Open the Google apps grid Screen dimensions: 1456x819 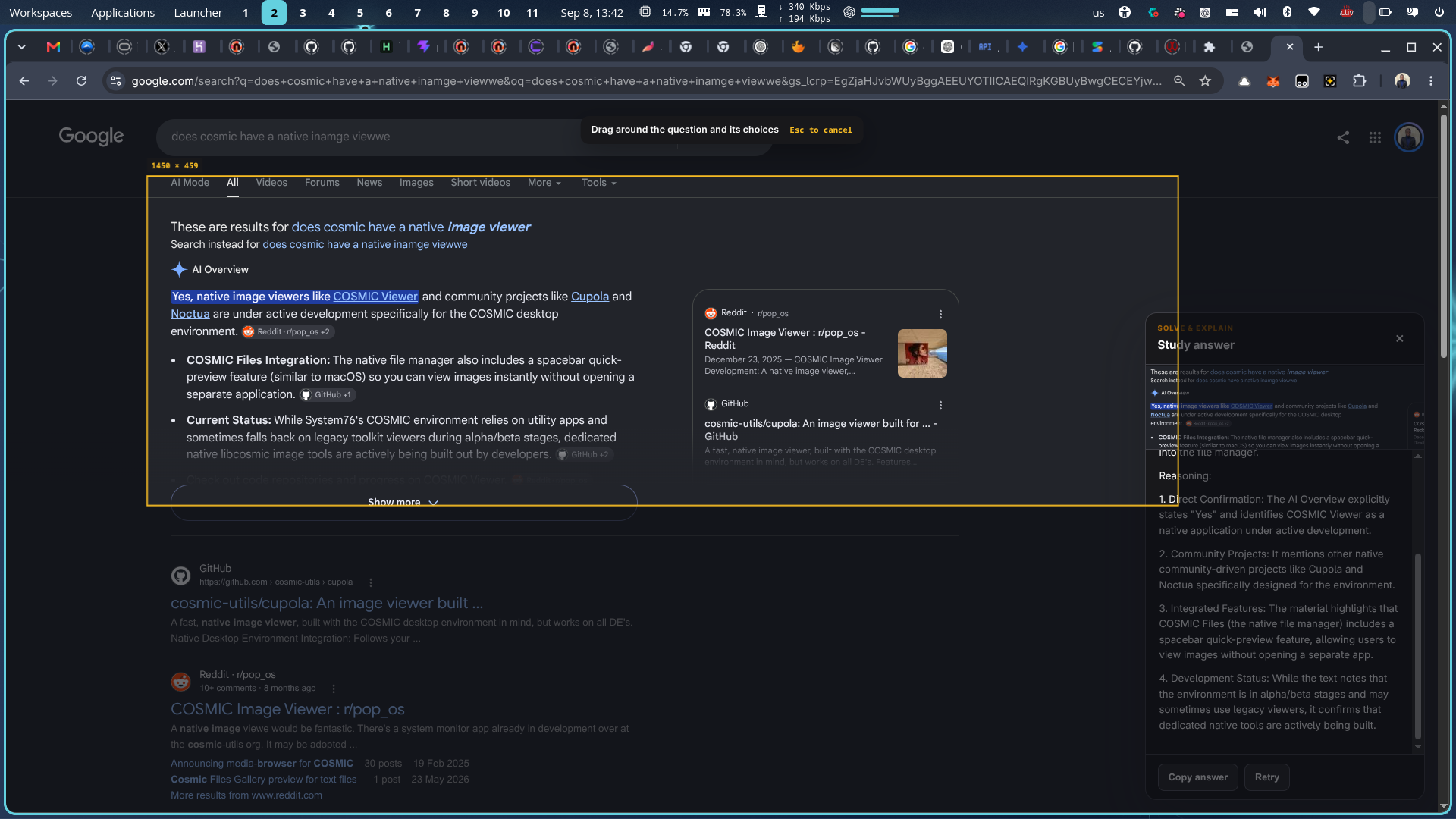tap(1375, 137)
